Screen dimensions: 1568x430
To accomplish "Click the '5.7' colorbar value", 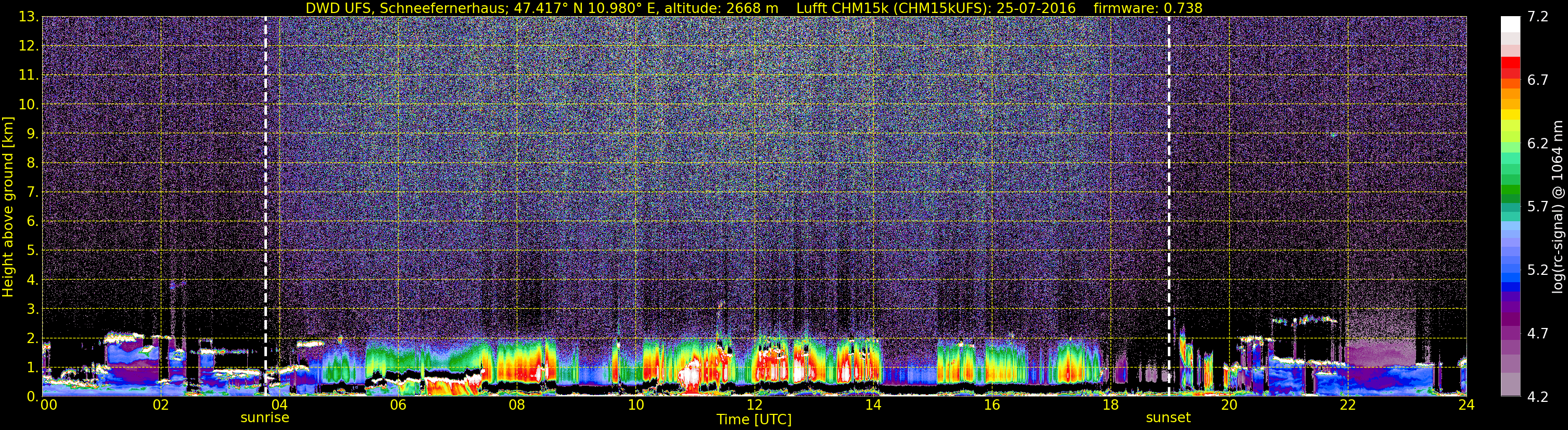I will [1538, 207].
